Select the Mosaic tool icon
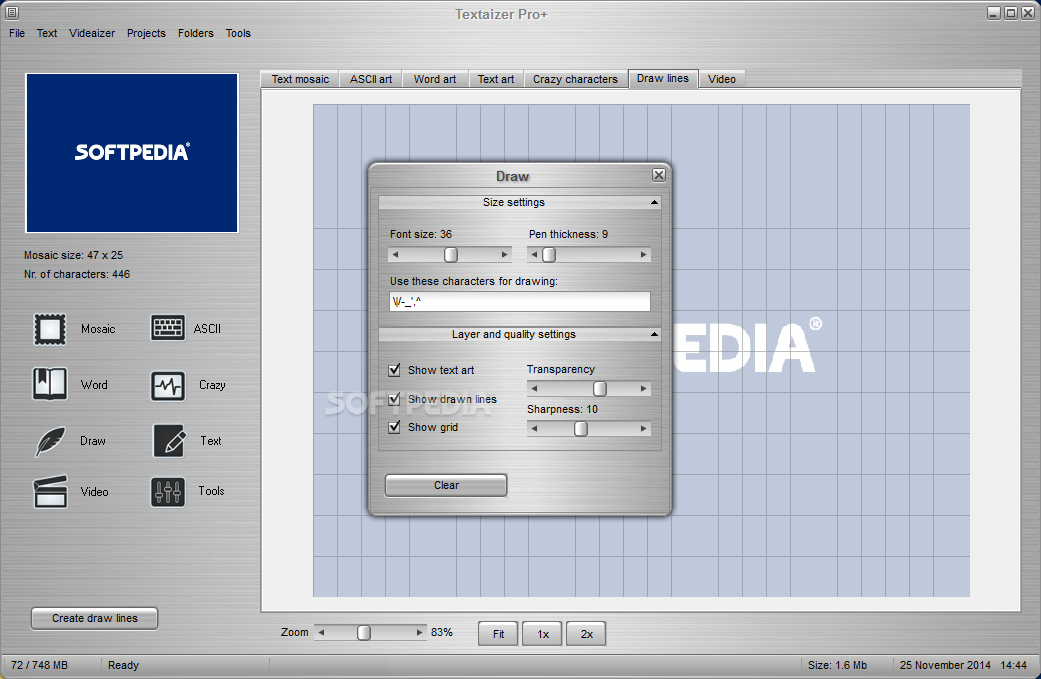The width and height of the screenshot is (1041, 679). click(x=50, y=329)
